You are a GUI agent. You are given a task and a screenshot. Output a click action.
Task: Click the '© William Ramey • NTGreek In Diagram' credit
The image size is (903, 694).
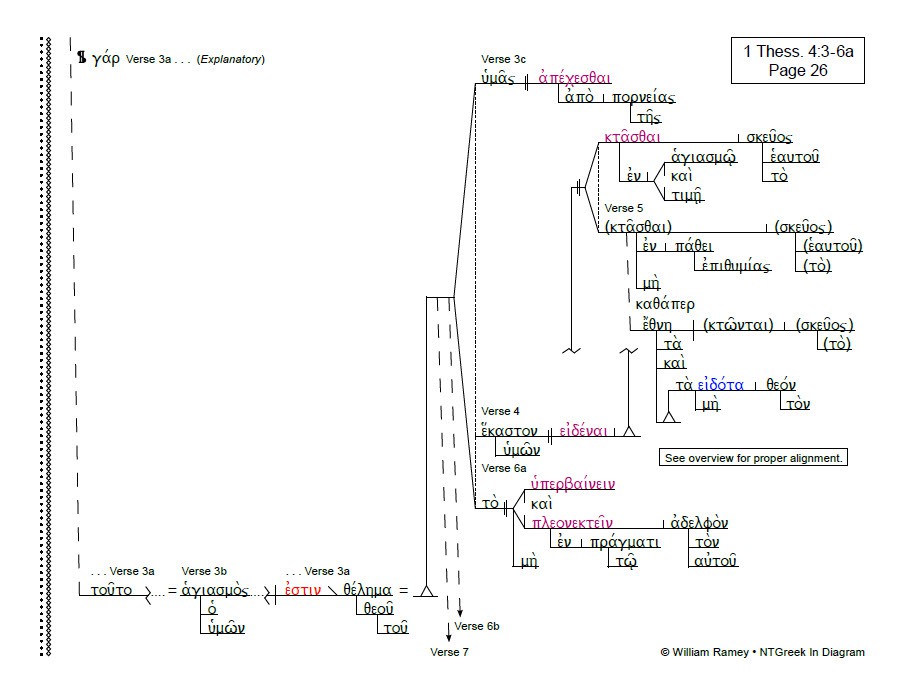click(762, 652)
